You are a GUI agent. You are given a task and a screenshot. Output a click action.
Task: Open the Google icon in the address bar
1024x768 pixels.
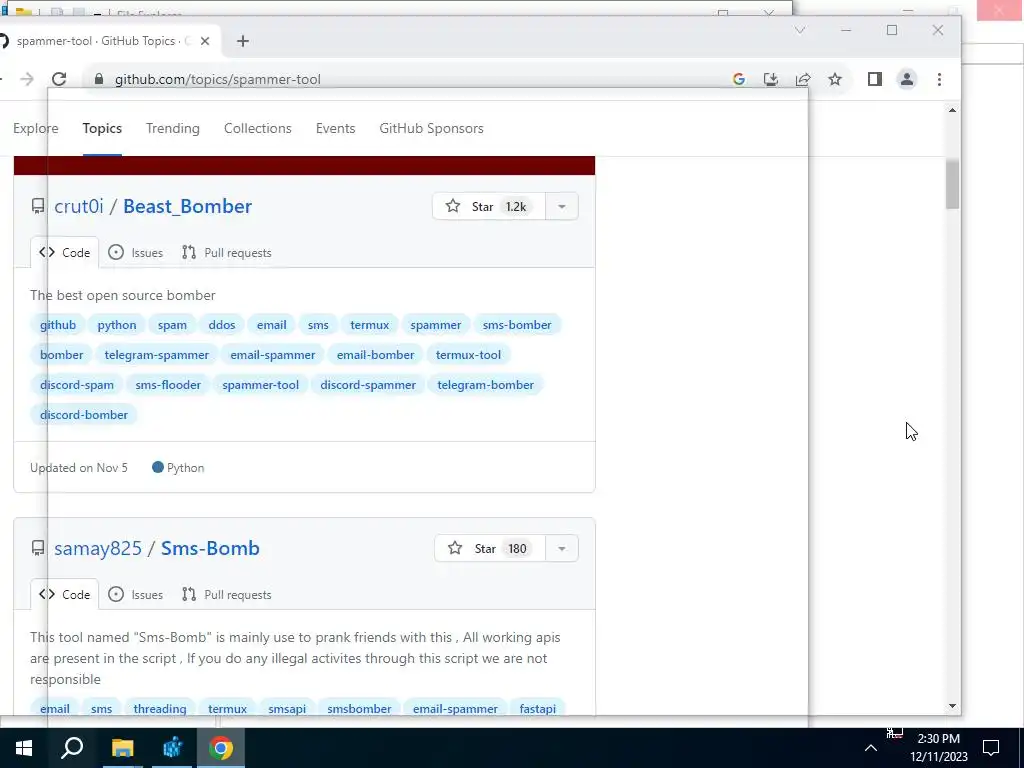739,79
